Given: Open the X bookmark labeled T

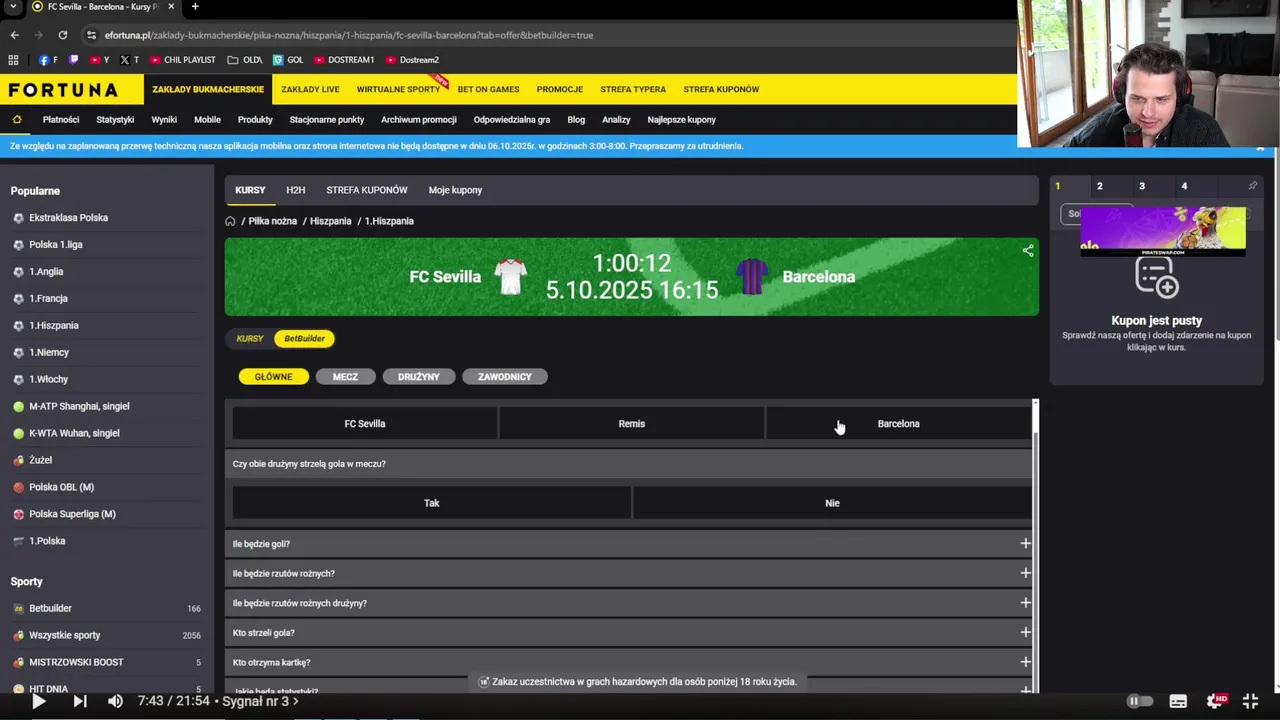Looking at the screenshot, I should [129, 60].
